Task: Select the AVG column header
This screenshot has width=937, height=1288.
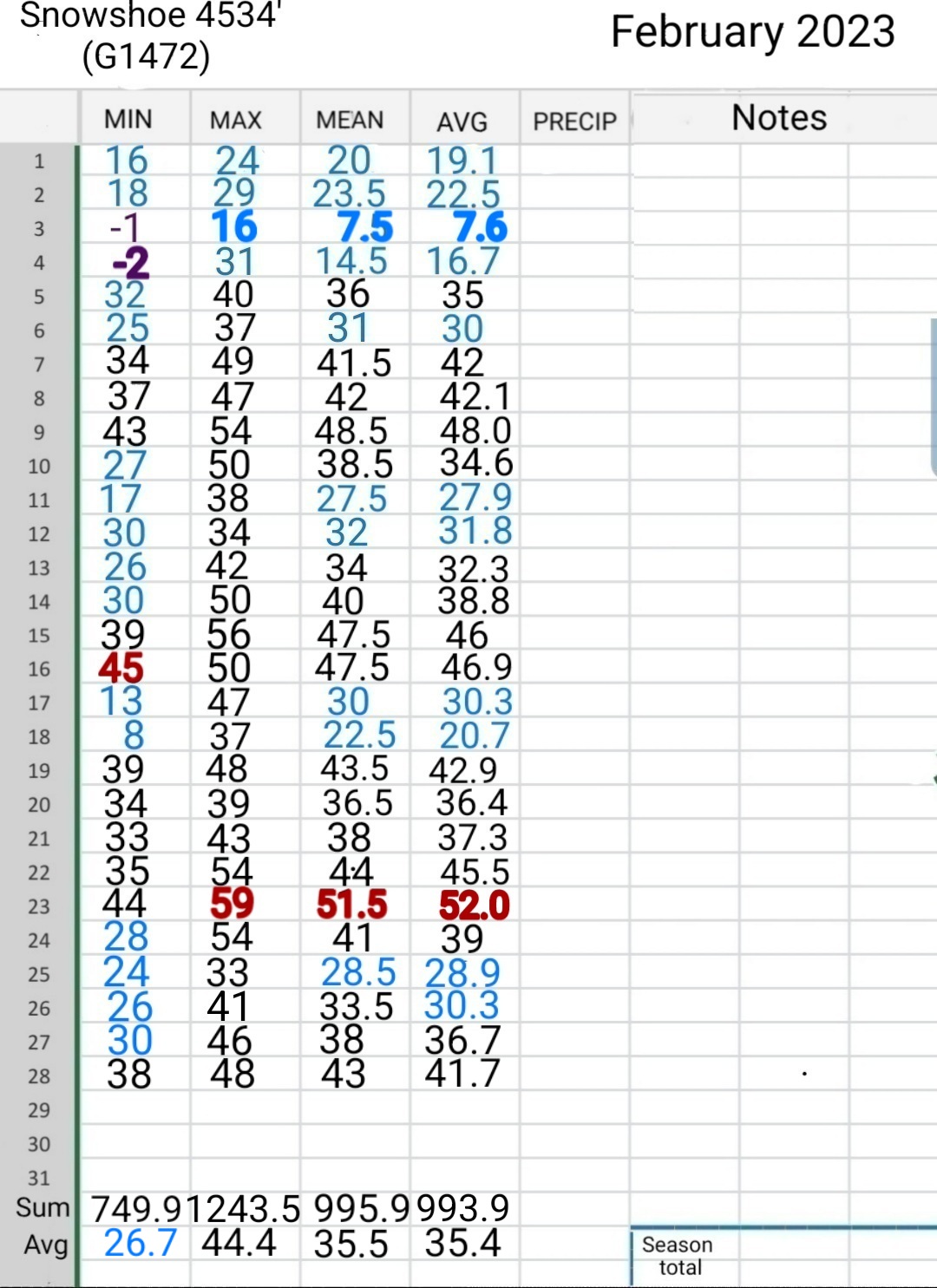Action: point(462,121)
